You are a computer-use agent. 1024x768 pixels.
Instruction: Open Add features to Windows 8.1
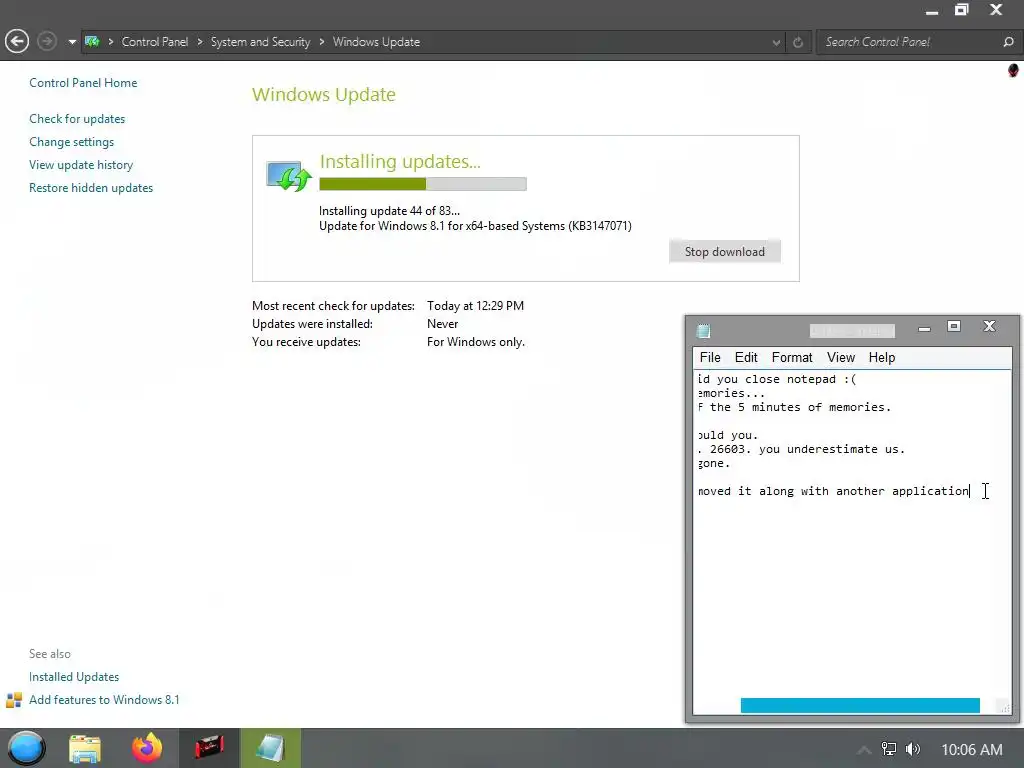pyautogui.click(x=104, y=699)
